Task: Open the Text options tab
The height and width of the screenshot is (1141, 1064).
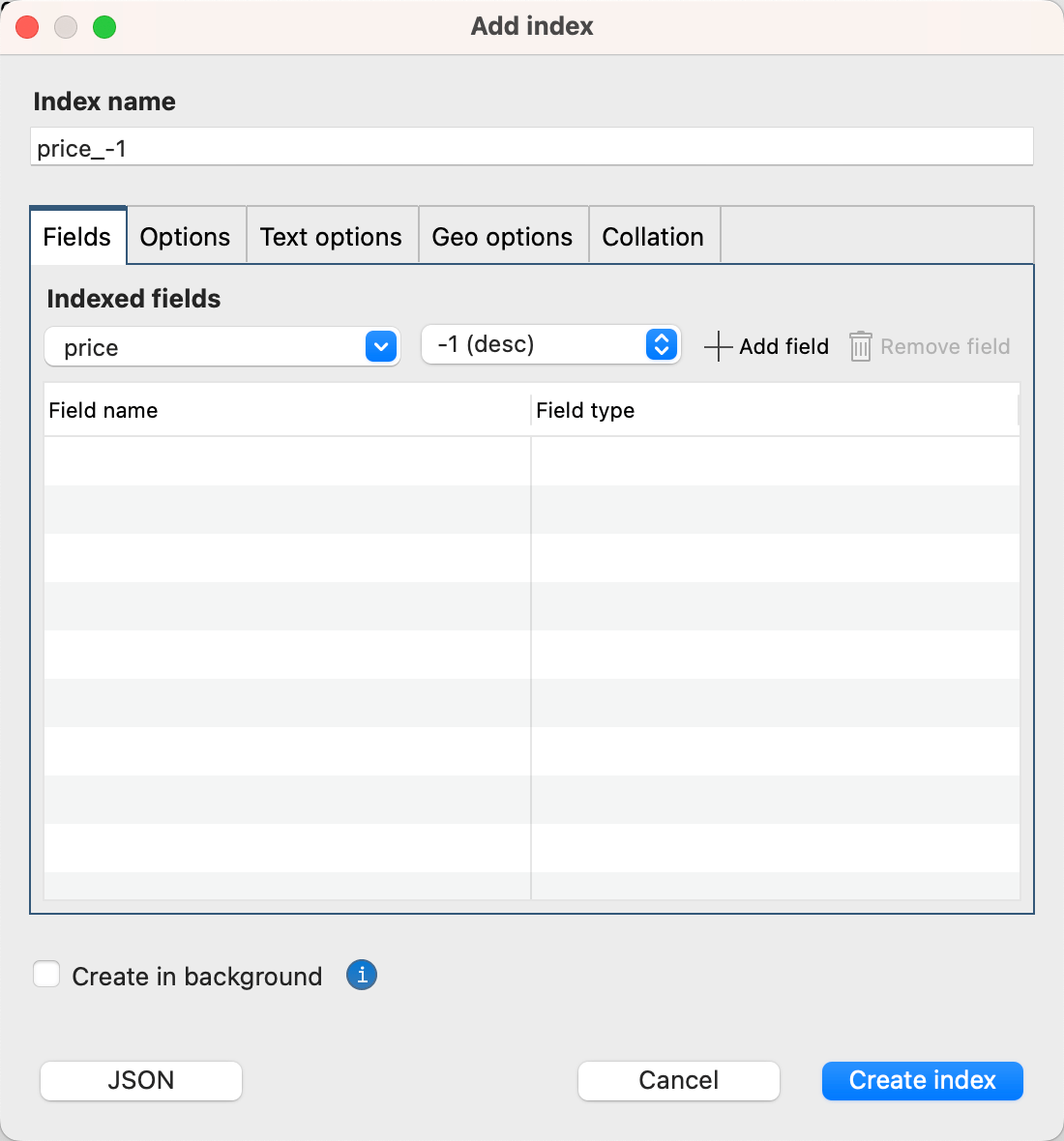Action: (331, 237)
